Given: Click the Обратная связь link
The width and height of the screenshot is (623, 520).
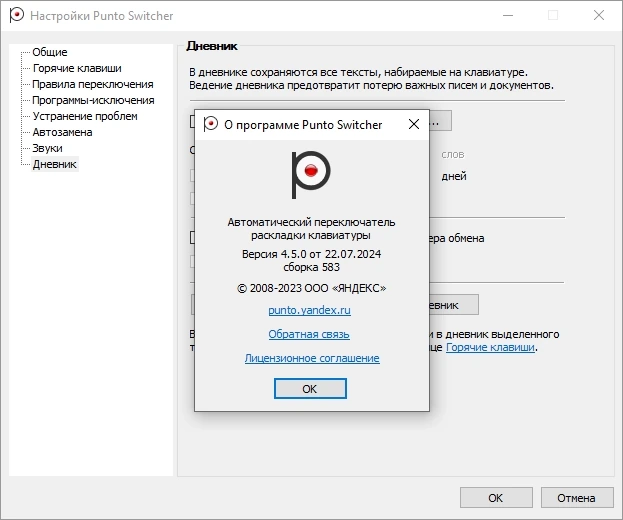Looking at the screenshot, I should (309, 334).
